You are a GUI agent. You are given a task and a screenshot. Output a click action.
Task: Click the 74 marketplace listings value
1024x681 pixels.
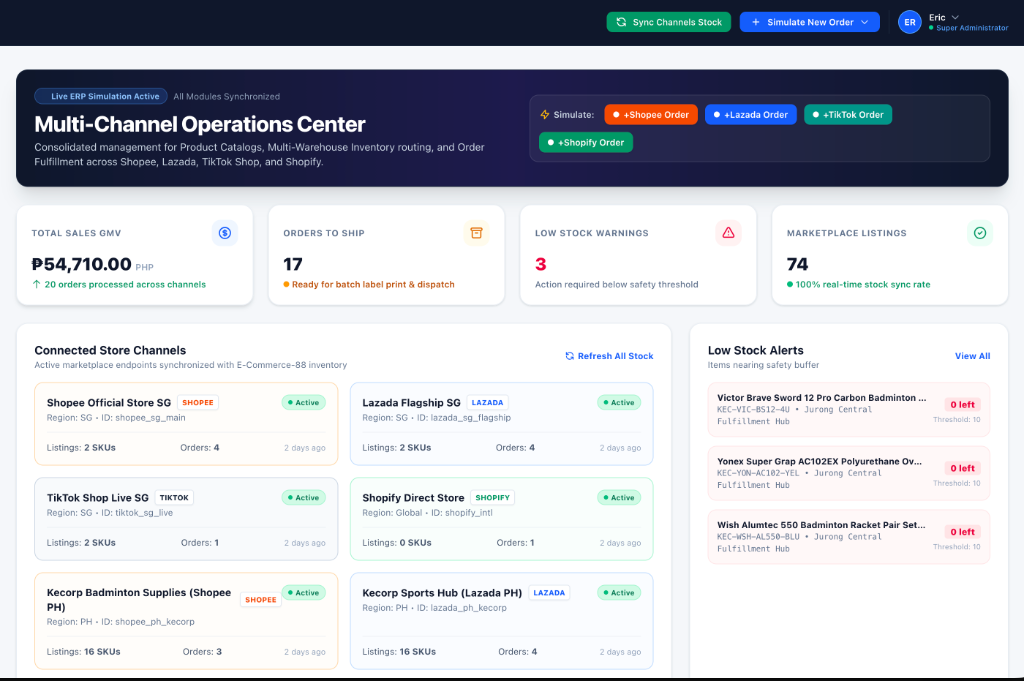797,264
